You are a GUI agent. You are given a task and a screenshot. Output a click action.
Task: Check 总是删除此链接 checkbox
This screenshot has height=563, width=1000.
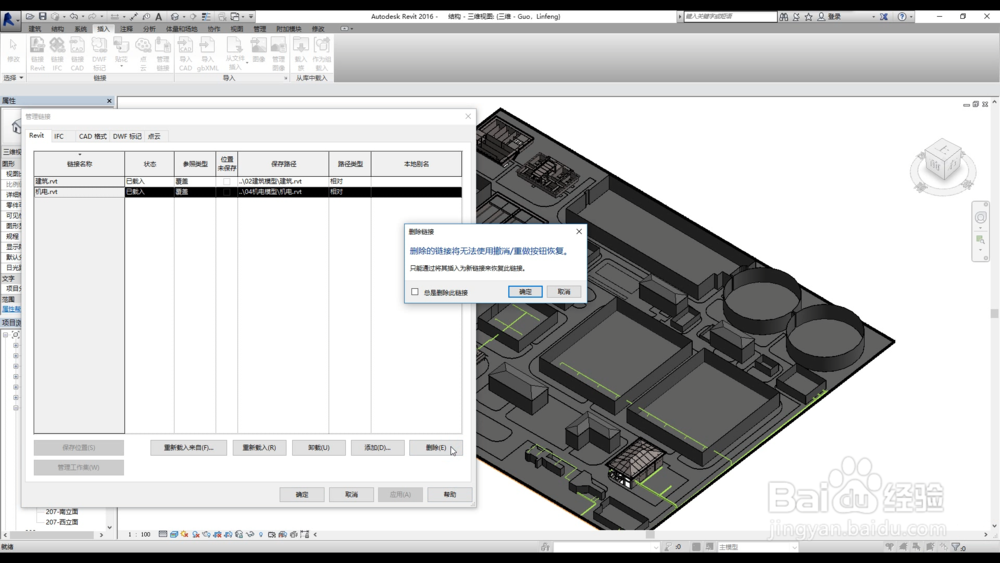(415, 291)
